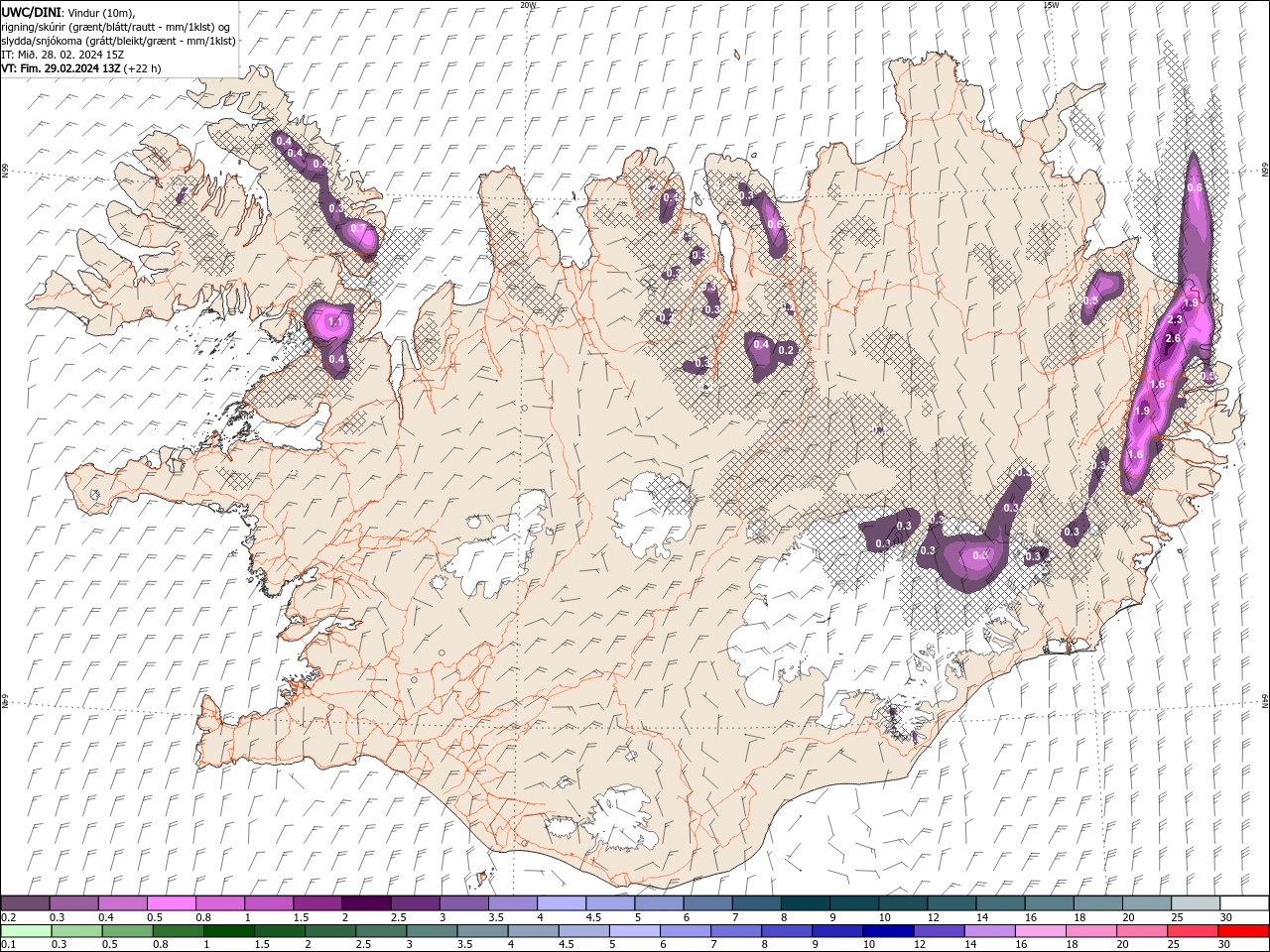This screenshot has width=1270, height=952.
Task: Select the lower legend 12 violet swatch
Action: (x=939, y=931)
